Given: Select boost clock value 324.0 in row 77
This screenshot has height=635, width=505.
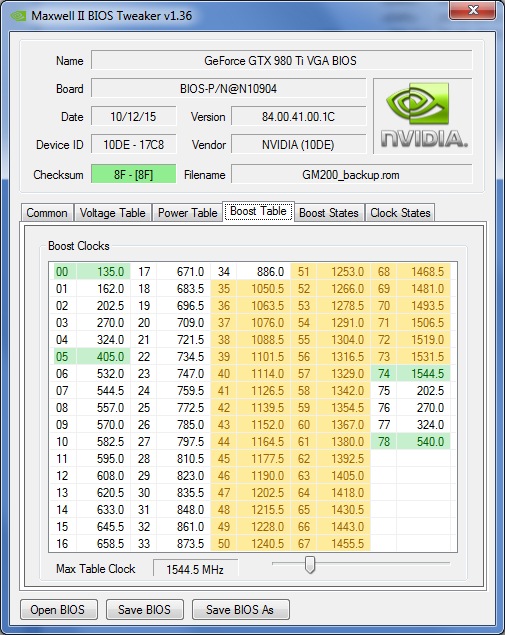Looking at the screenshot, I should [x=424, y=425].
